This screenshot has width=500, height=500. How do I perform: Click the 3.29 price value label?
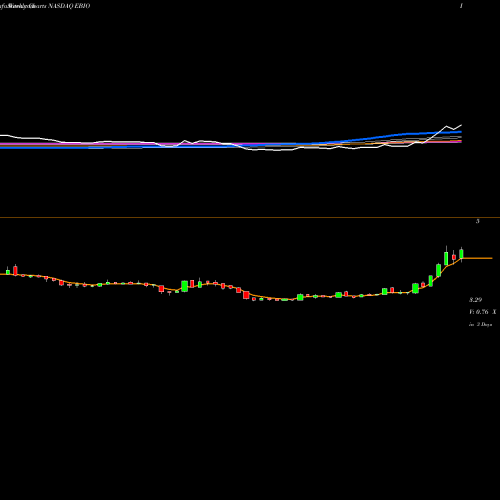(476, 300)
